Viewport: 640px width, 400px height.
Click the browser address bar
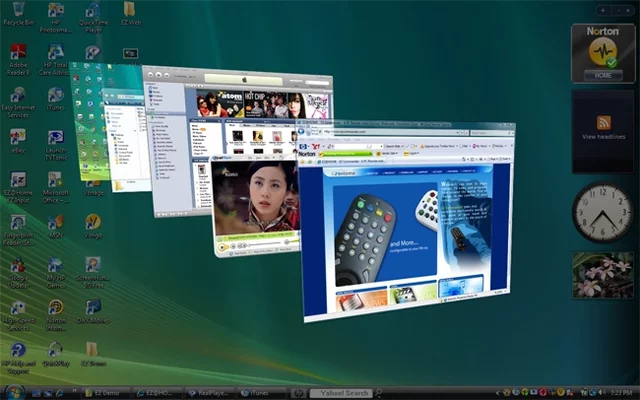pyautogui.click(x=390, y=132)
